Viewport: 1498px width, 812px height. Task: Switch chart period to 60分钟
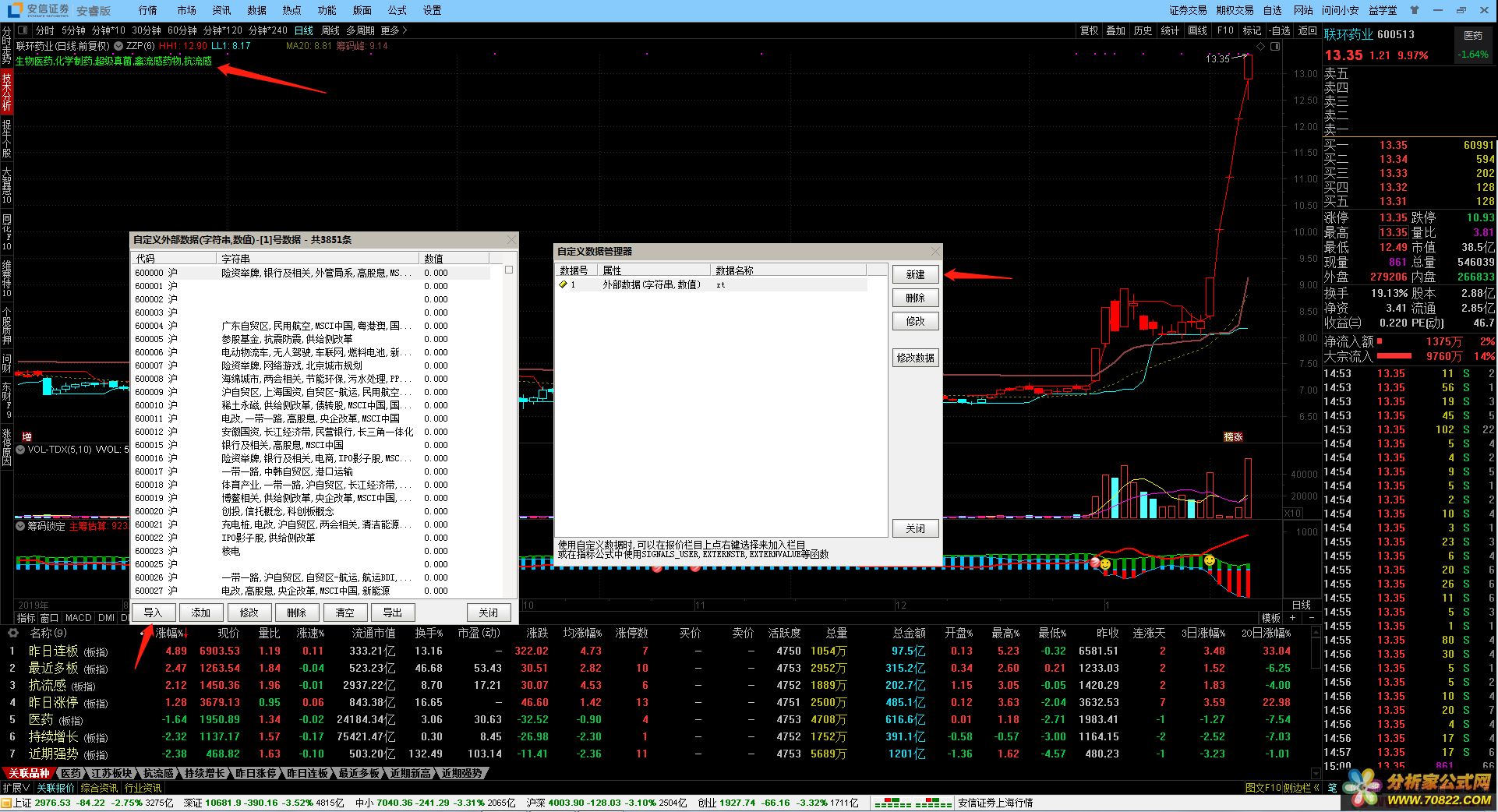click(182, 30)
